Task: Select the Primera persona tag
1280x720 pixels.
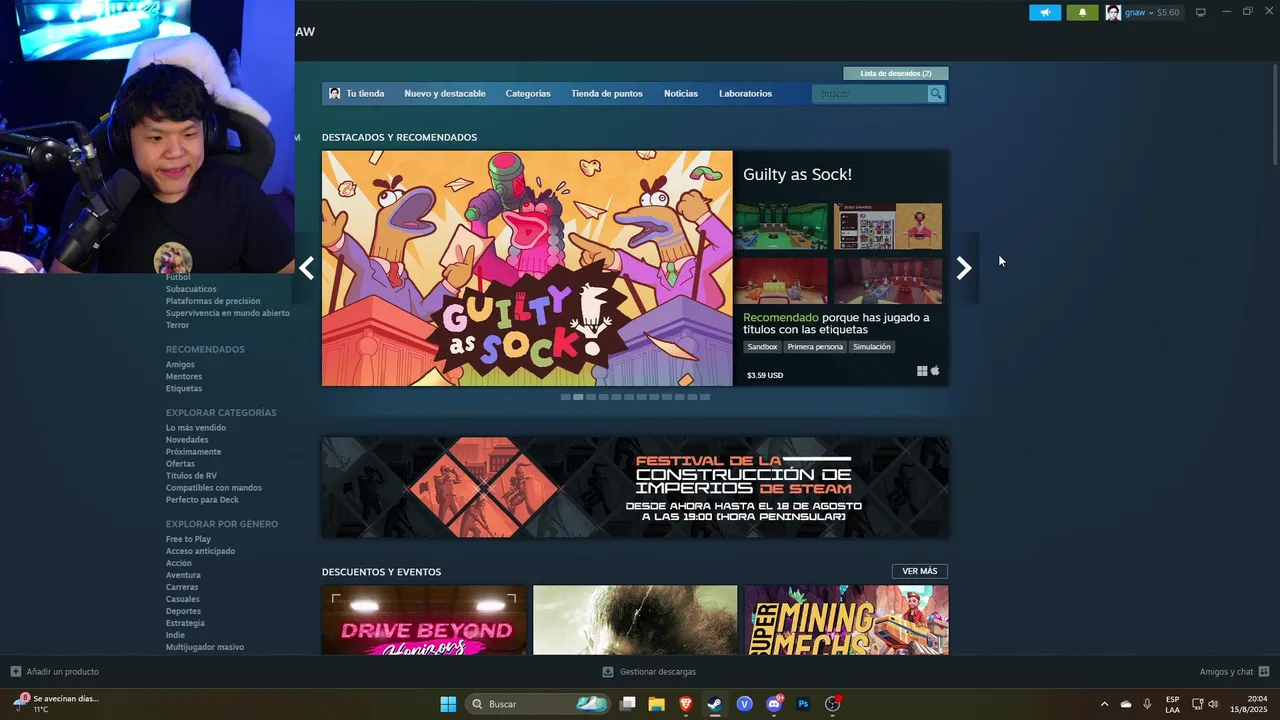Action: pos(815,347)
